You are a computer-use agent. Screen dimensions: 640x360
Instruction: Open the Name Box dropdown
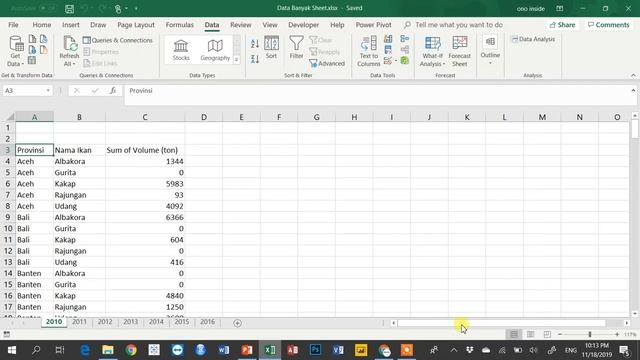click(48, 91)
